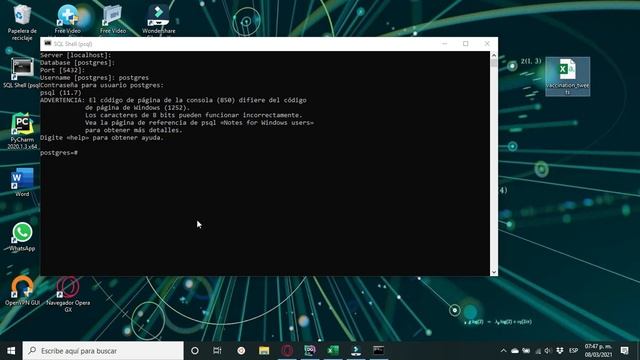640x360 pixels.
Task: Launch PyCharm 2020.1.3 from the desktop
Action: click(22, 131)
